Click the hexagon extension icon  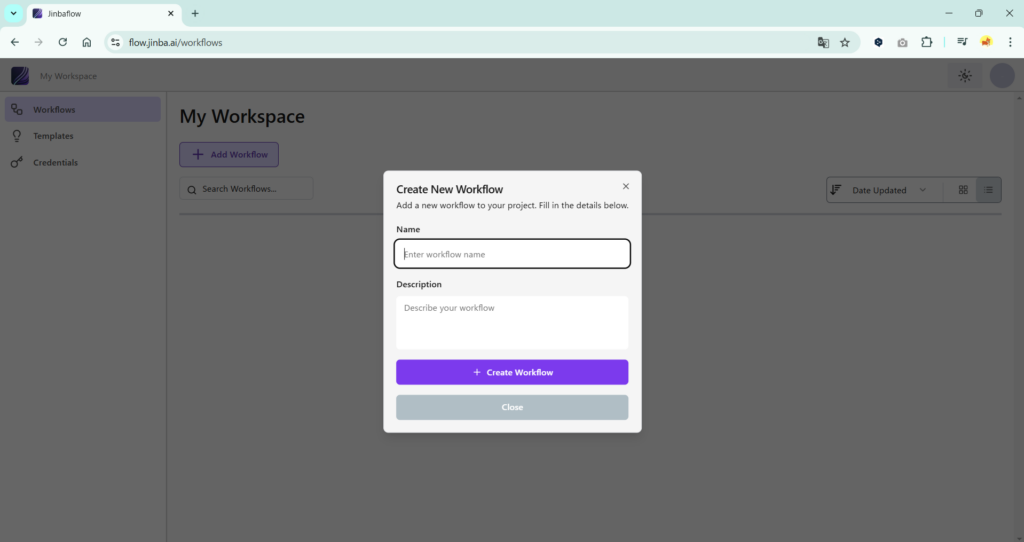pyautogui.click(x=878, y=42)
